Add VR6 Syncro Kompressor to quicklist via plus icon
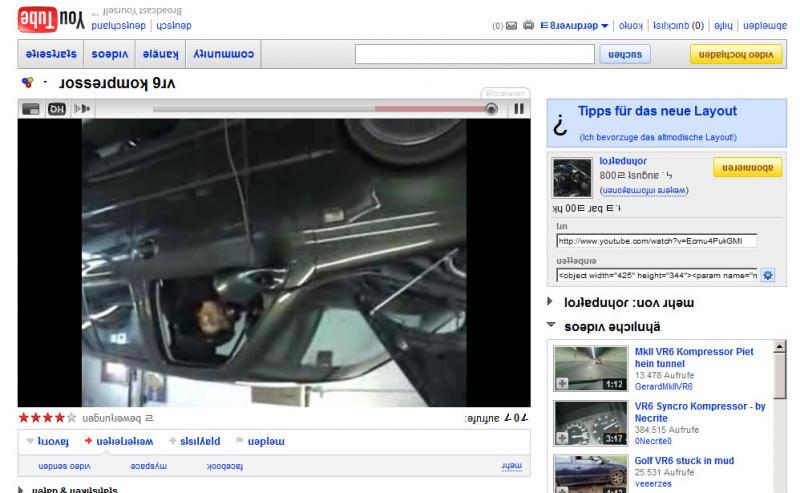 (x=562, y=437)
